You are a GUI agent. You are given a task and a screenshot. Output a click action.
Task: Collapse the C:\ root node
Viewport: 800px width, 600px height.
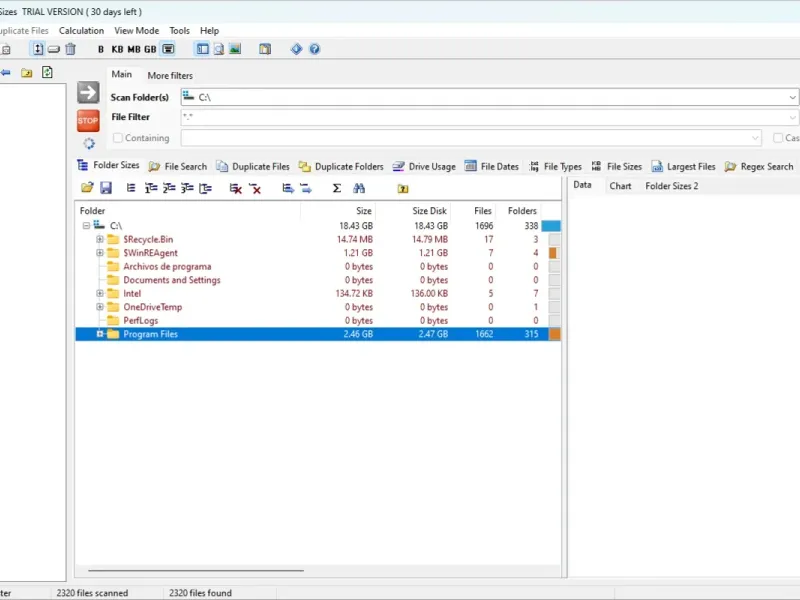[86, 226]
